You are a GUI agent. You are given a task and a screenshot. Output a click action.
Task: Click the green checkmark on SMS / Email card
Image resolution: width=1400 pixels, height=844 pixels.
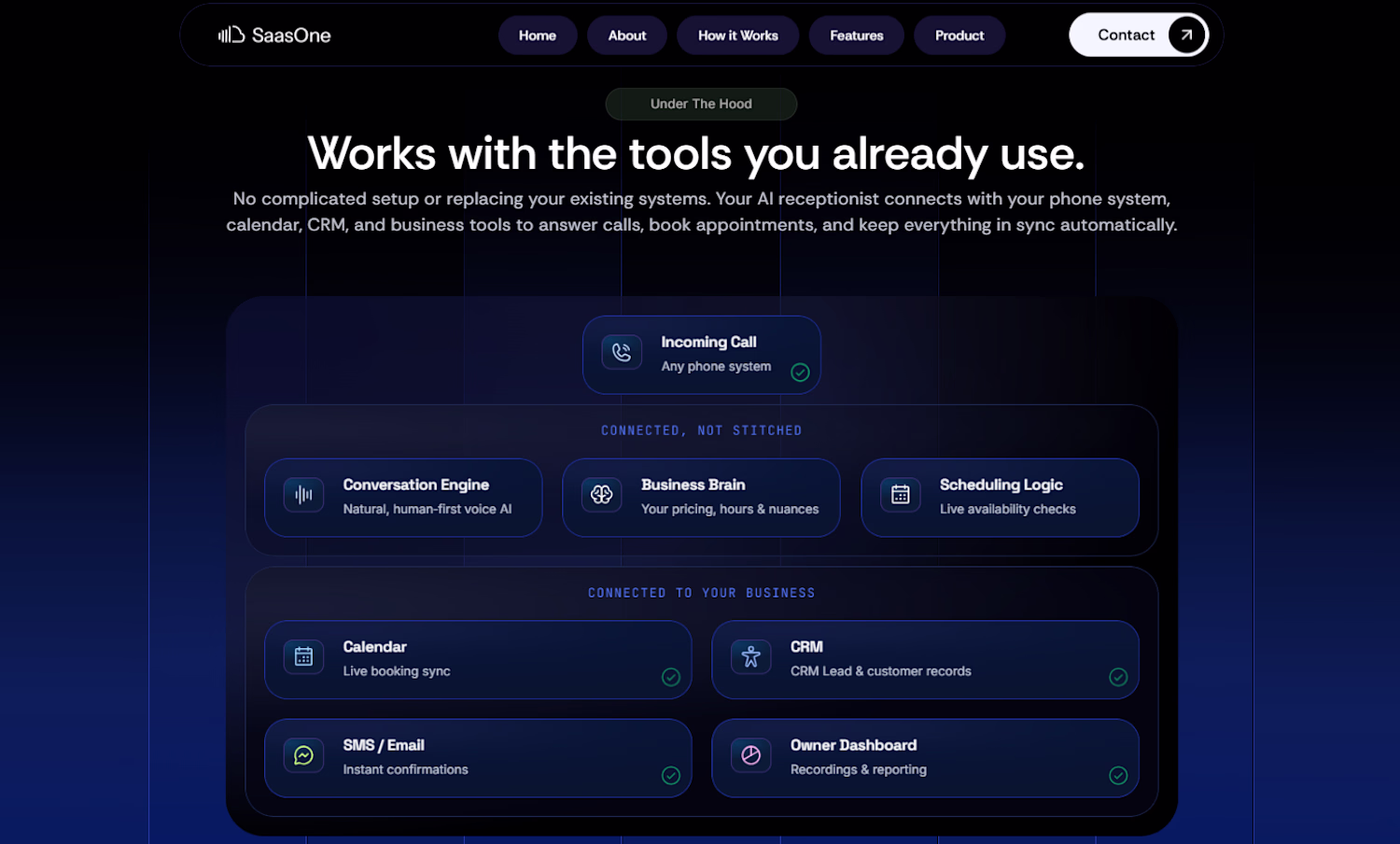pos(671,775)
